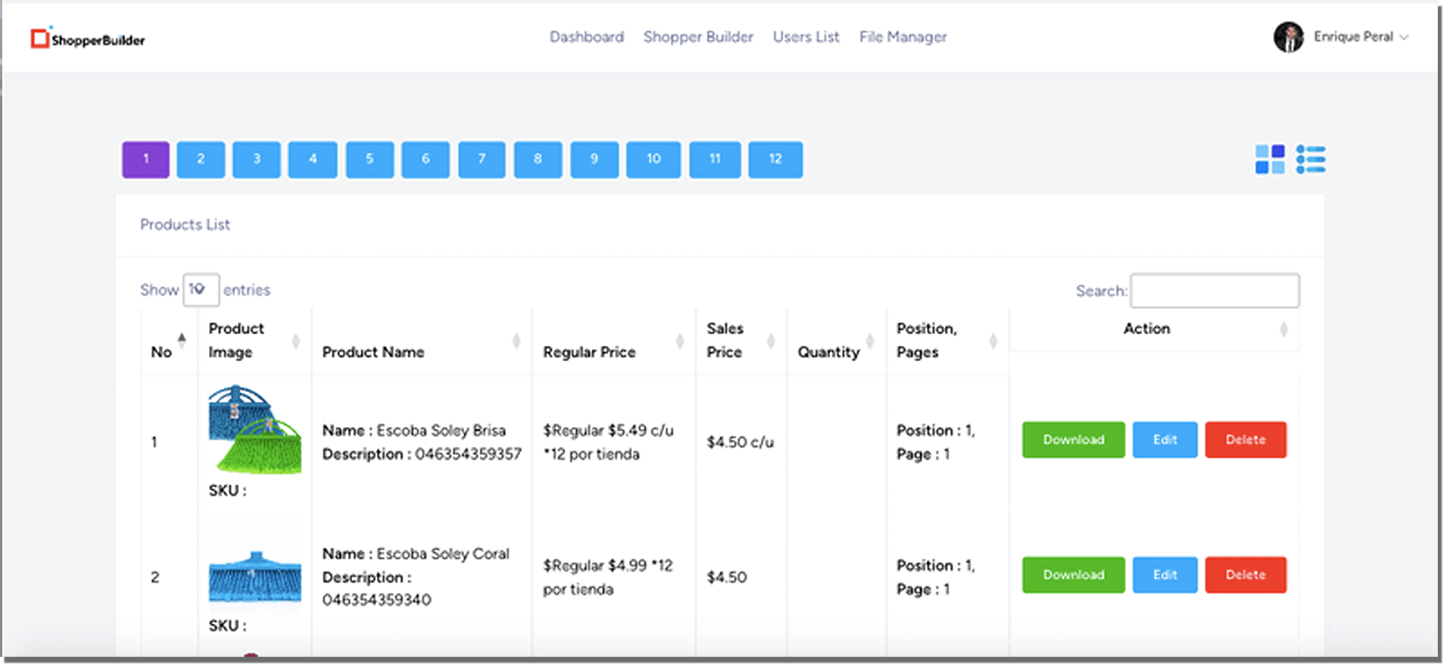The image size is (1443, 664).
Task: Switch to list view using the list icon
Action: [x=1311, y=158]
